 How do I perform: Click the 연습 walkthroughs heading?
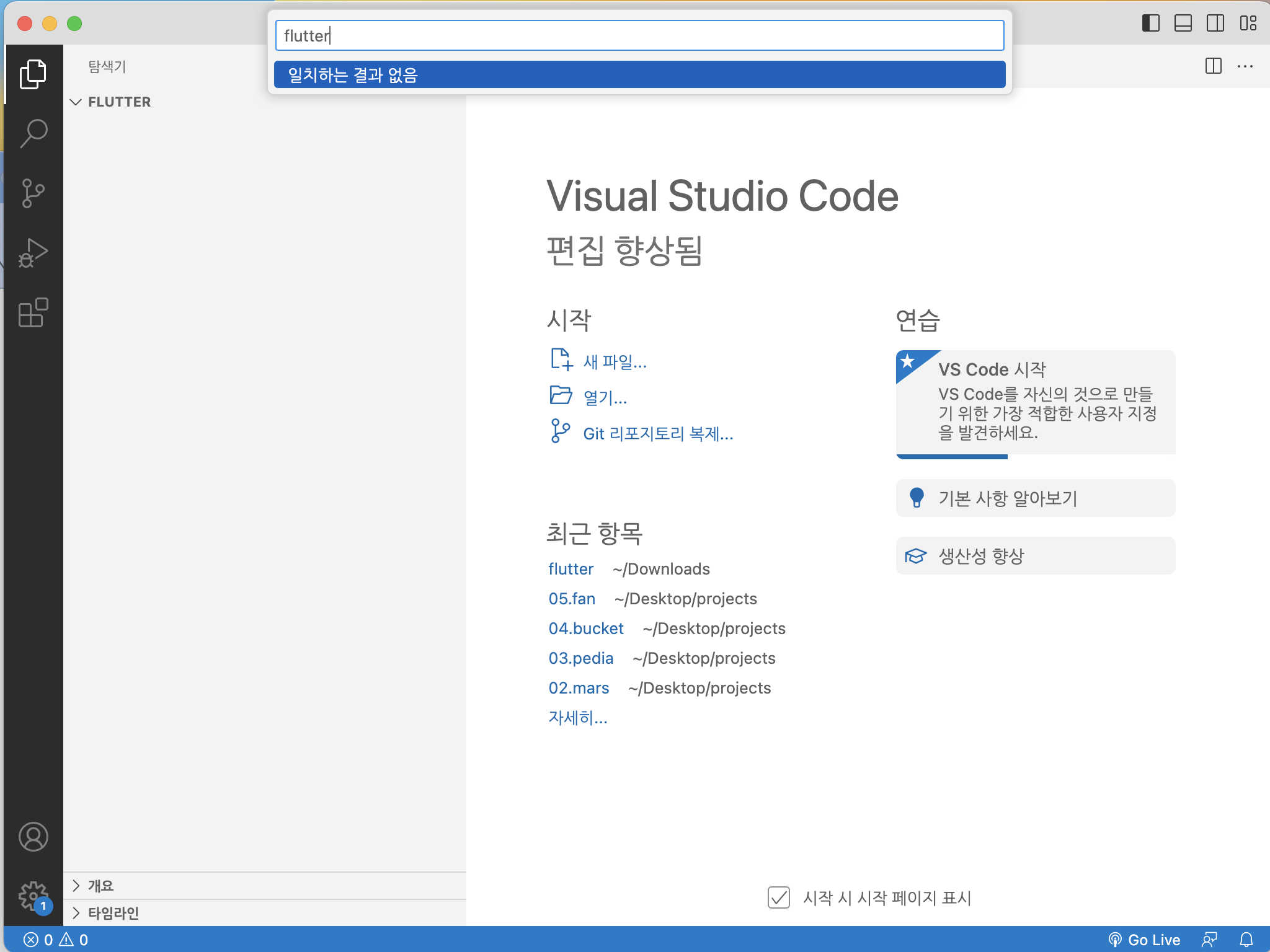[918, 320]
